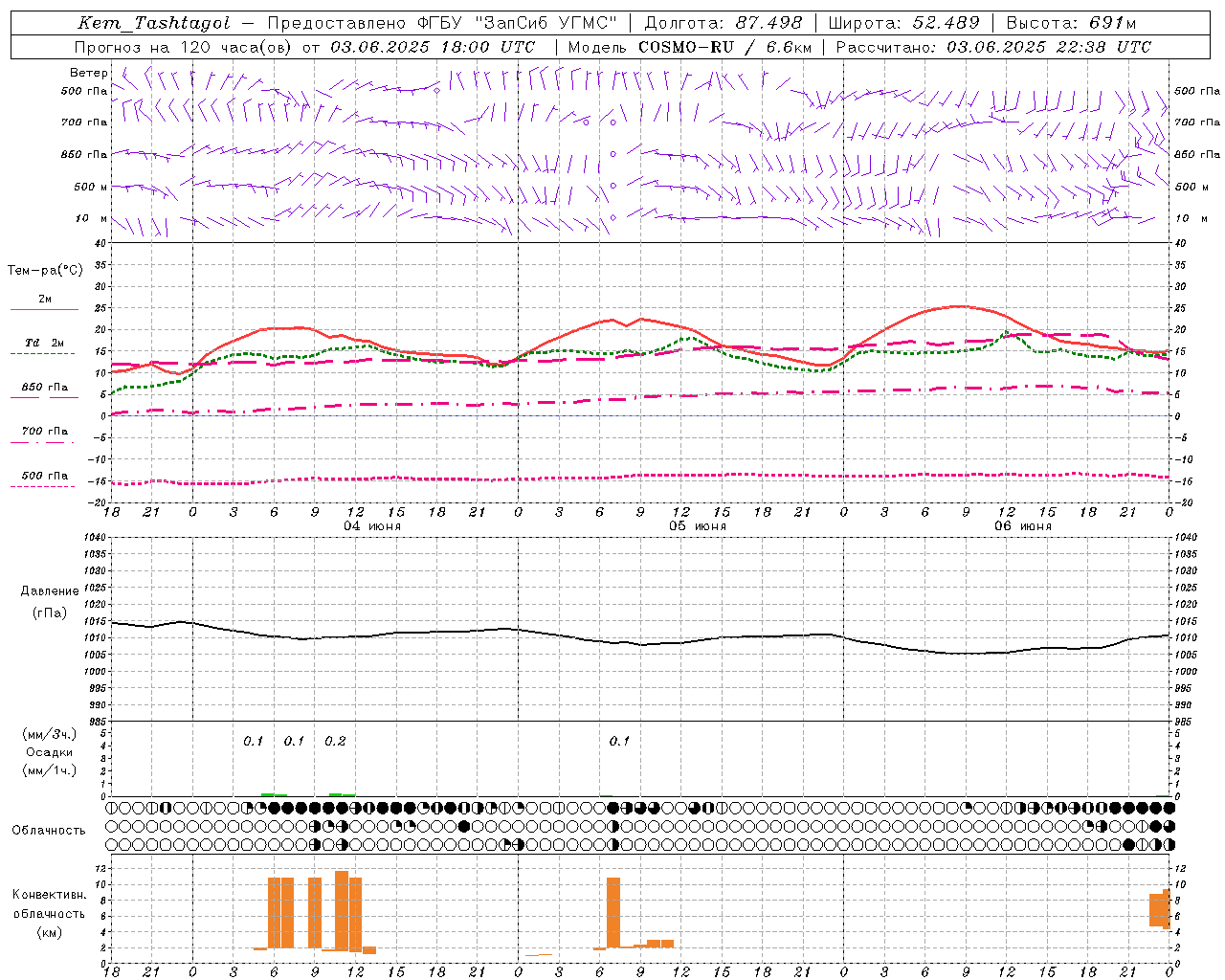Select 'Прогноз на 120 часа(ов)' forecast text
The width and height of the screenshot is (1225, 980).
click(x=185, y=47)
